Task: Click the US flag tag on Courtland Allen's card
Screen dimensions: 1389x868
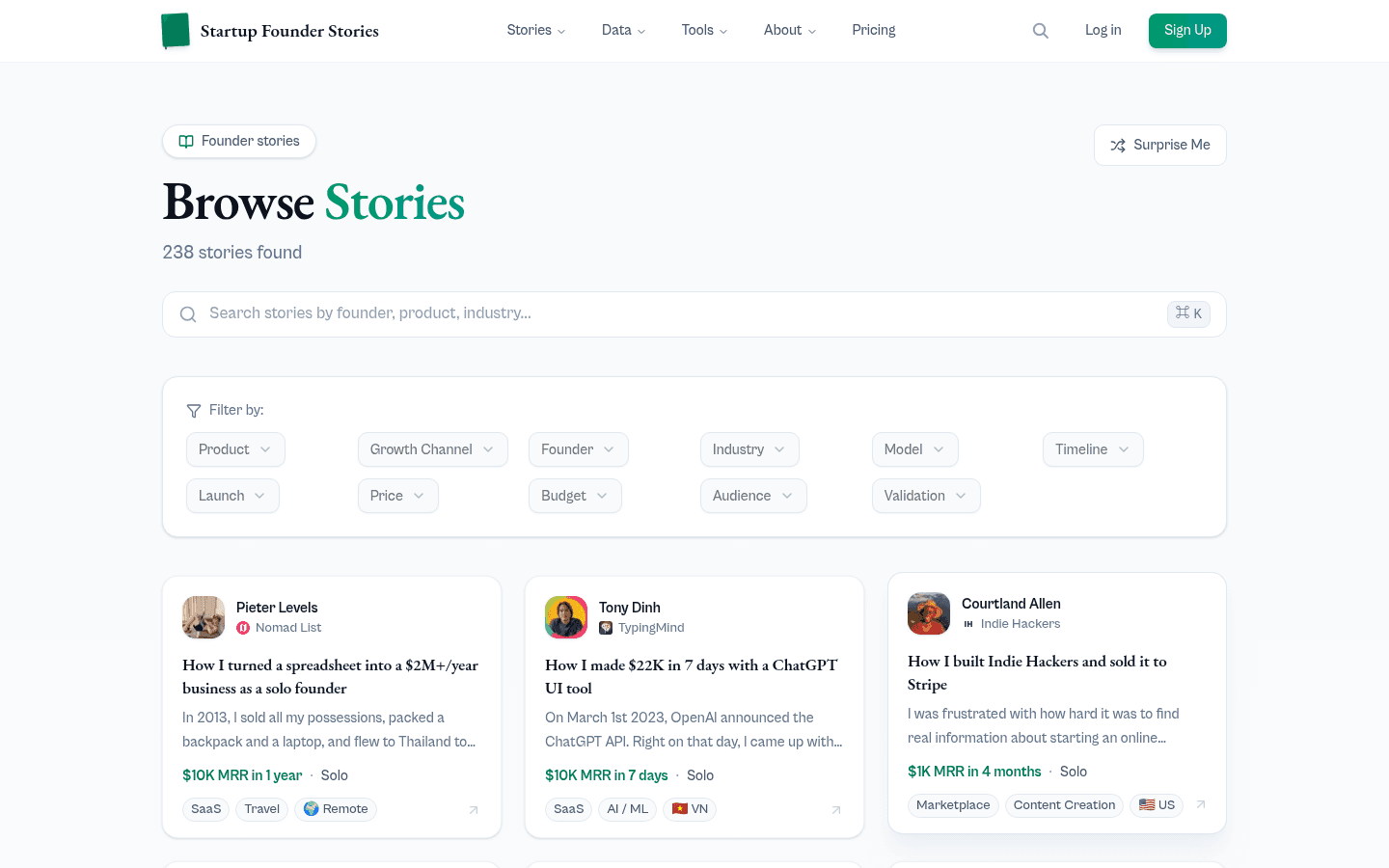Action: [x=1156, y=804]
